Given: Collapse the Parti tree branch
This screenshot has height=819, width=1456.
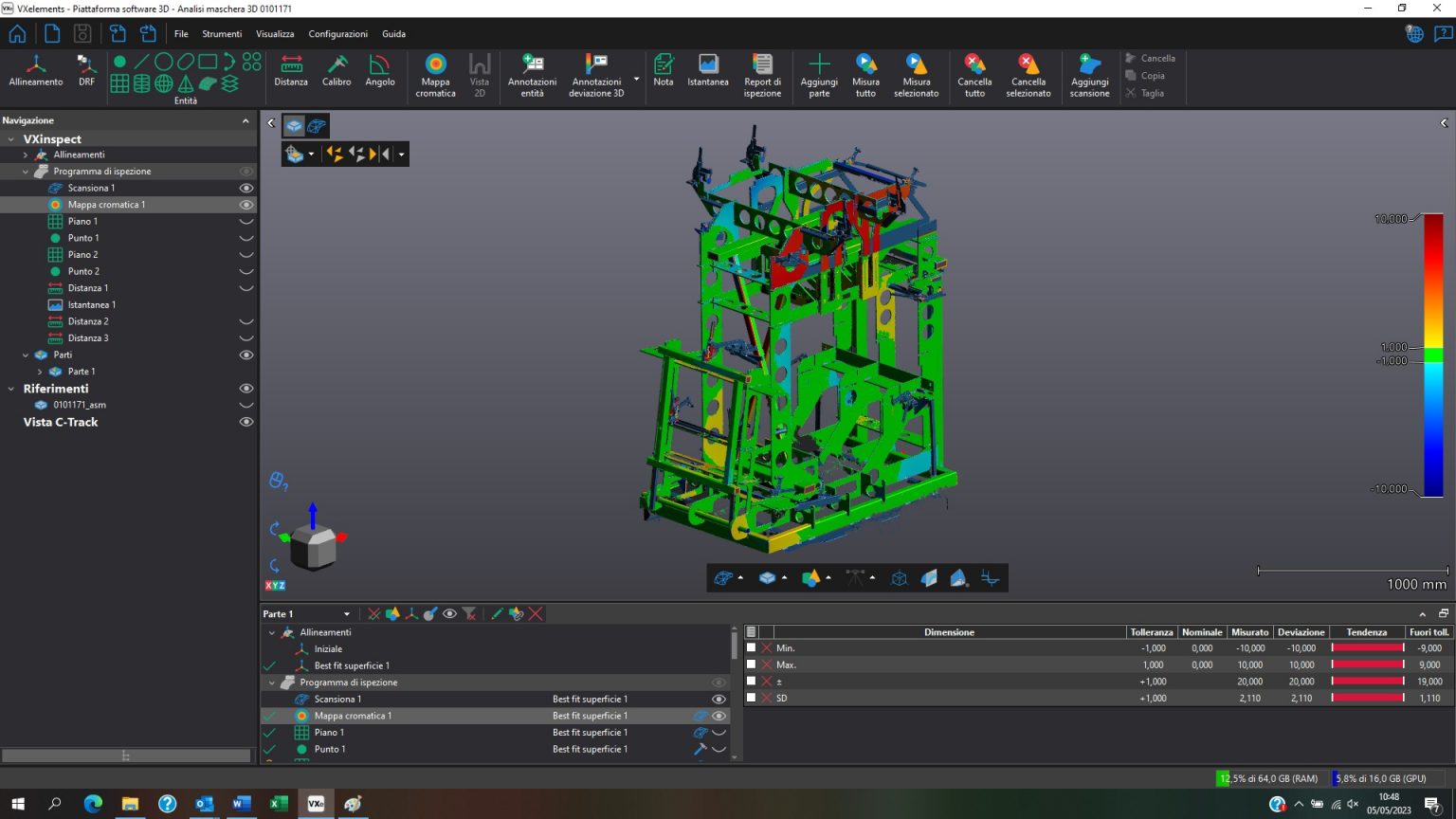Looking at the screenshot, I should click(26, 355).
